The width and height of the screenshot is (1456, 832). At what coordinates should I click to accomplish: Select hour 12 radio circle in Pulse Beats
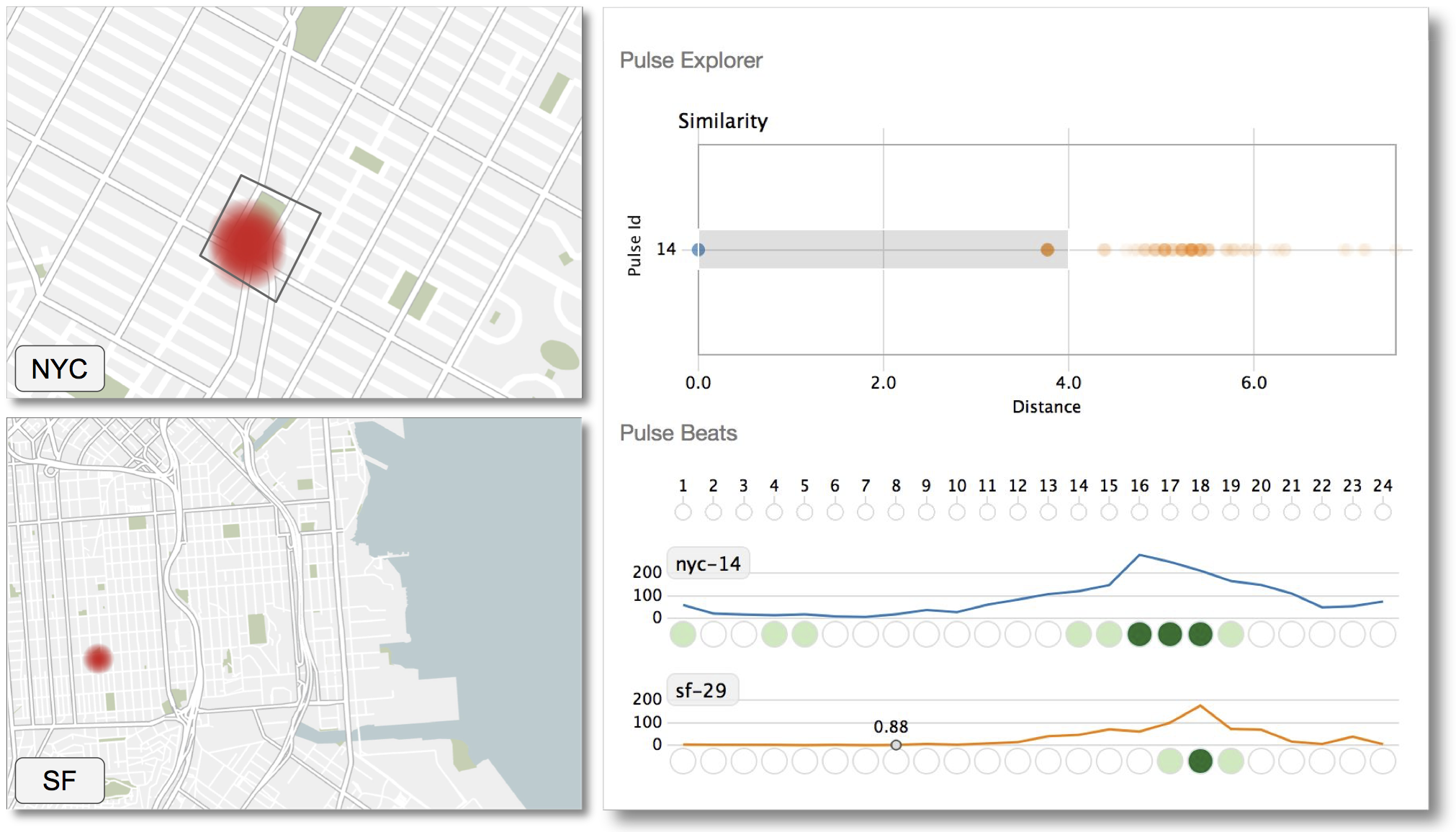(x=1017, y=512)
